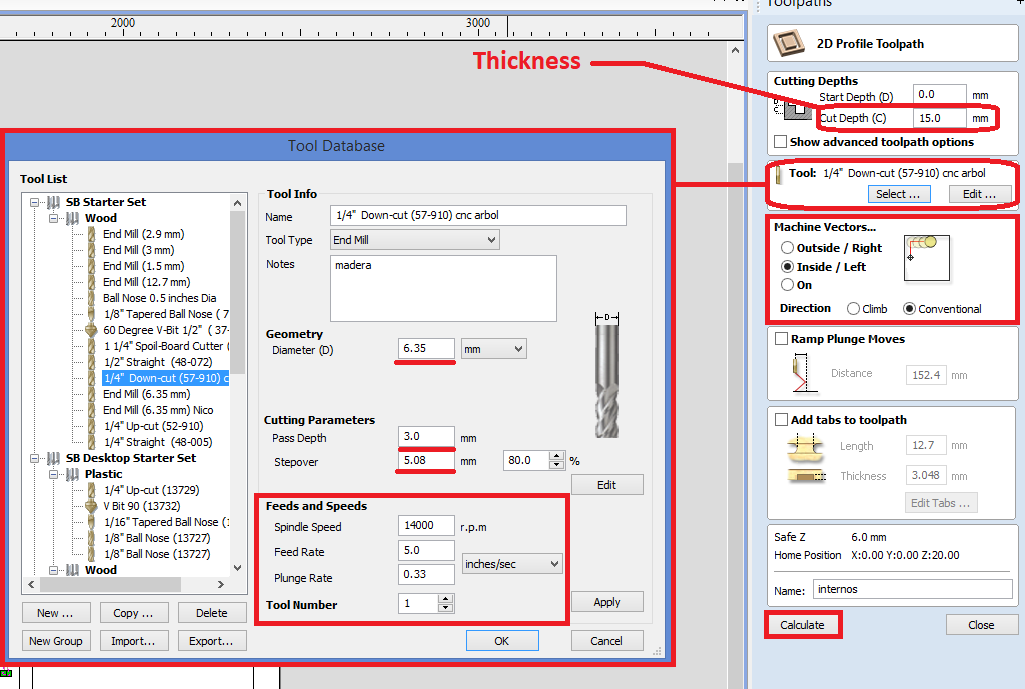
Task: Close the toolpath panel
Action: point(982,625)
